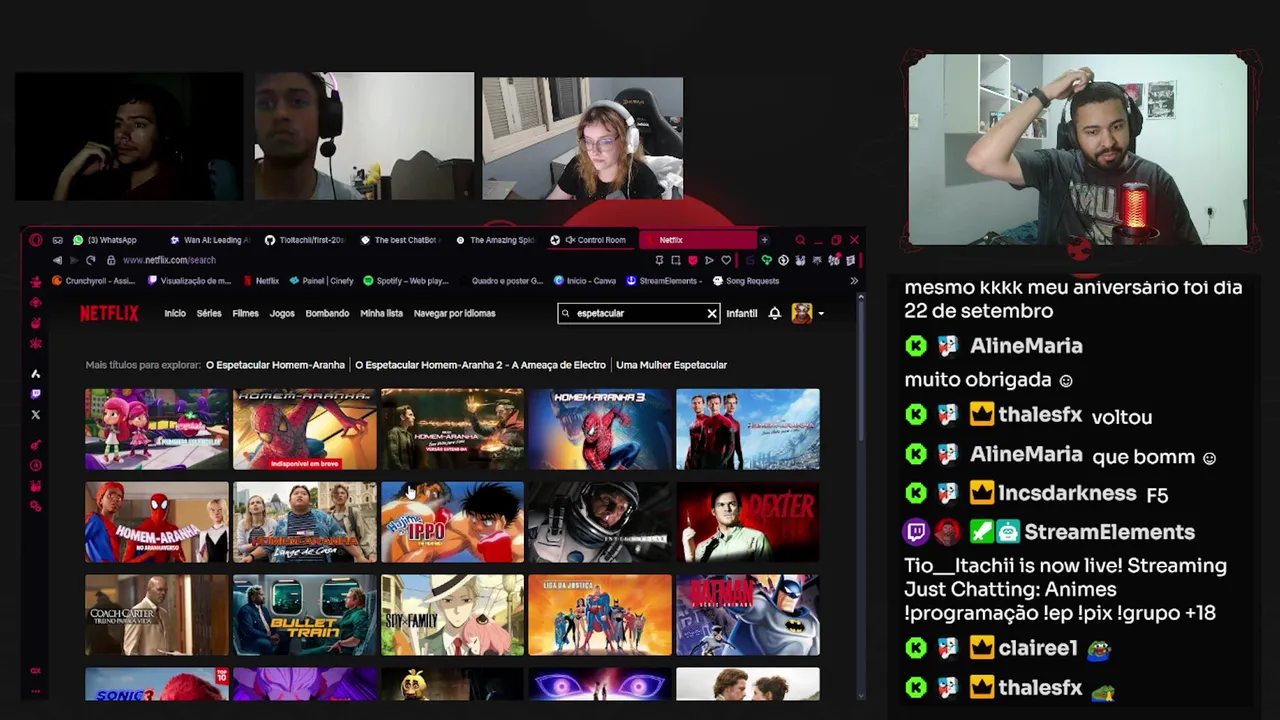
Task: Open Navegar por idiomas
Action: [x=454, y=313]
